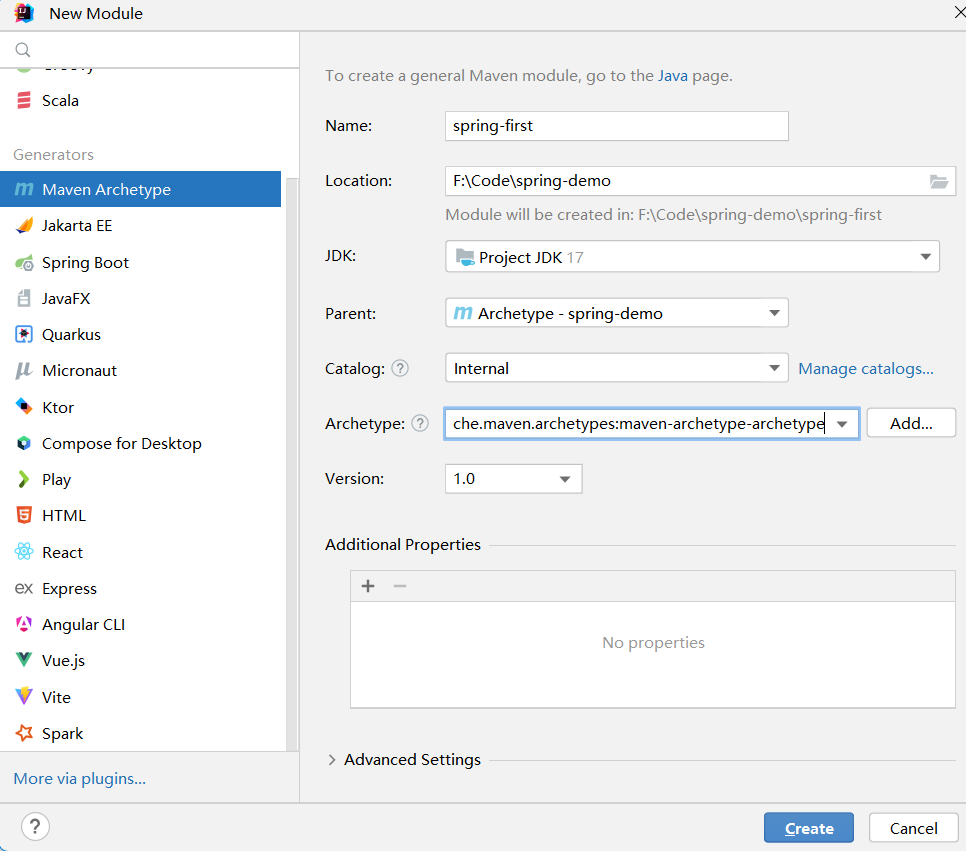Select Express generator
This screenshot has width=966, height=851.
click(x=140, y=588)
